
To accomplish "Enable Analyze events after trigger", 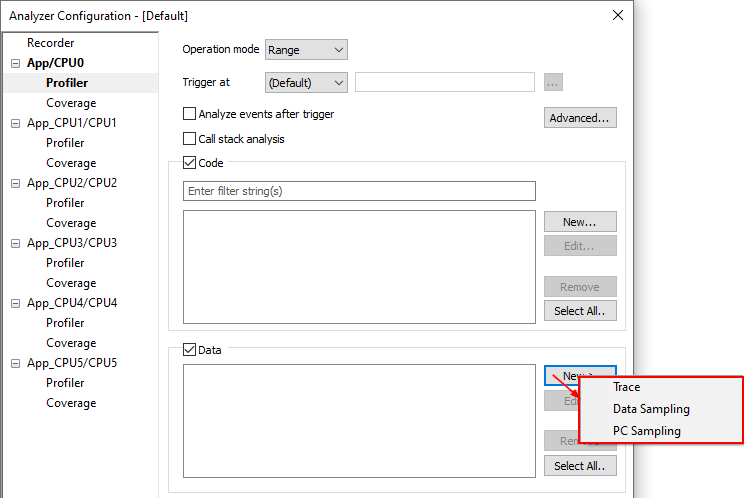I will point(190,114).
